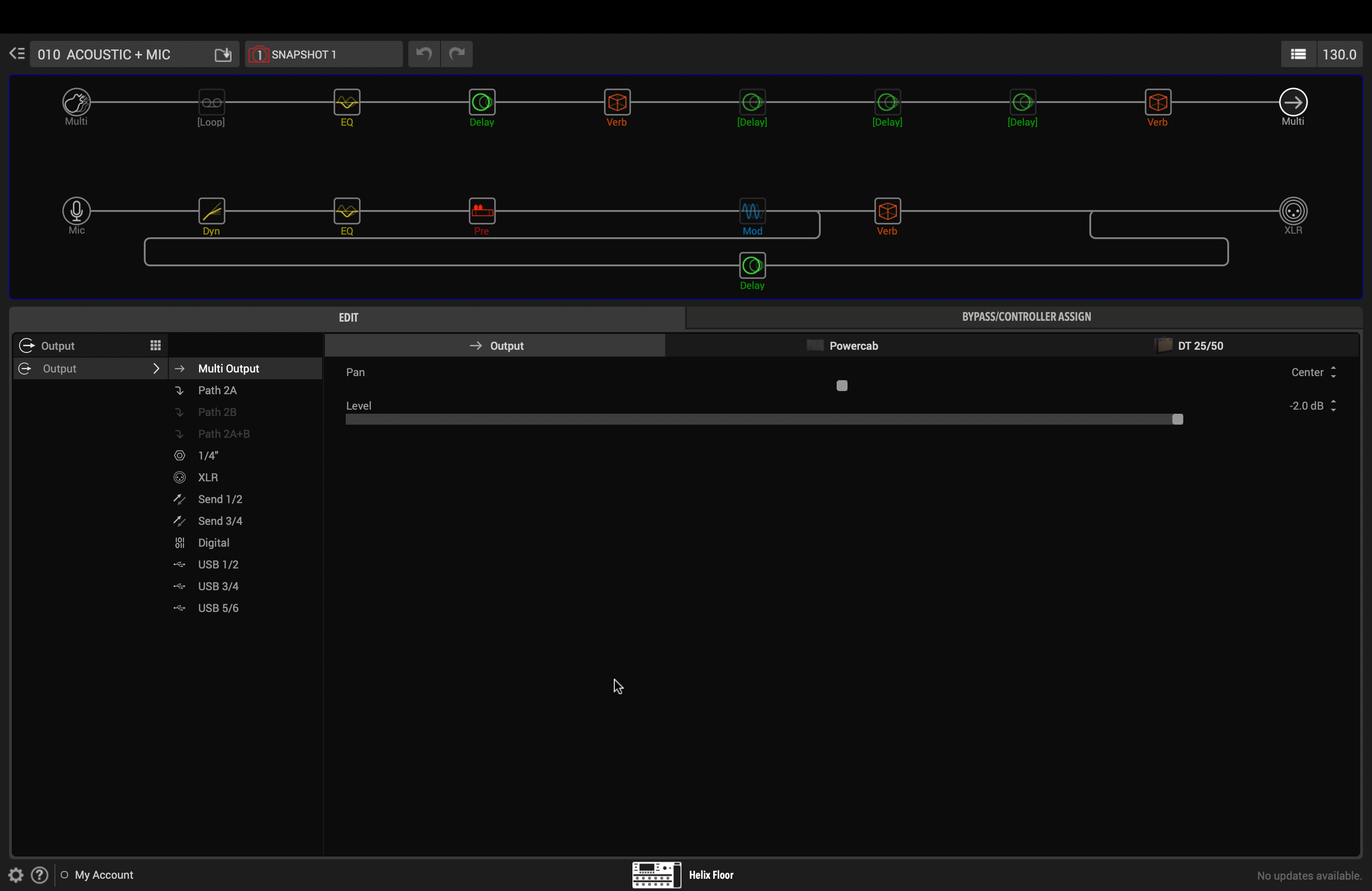
Task: Open the librarian back arrow icon
Action: [17, 54]
